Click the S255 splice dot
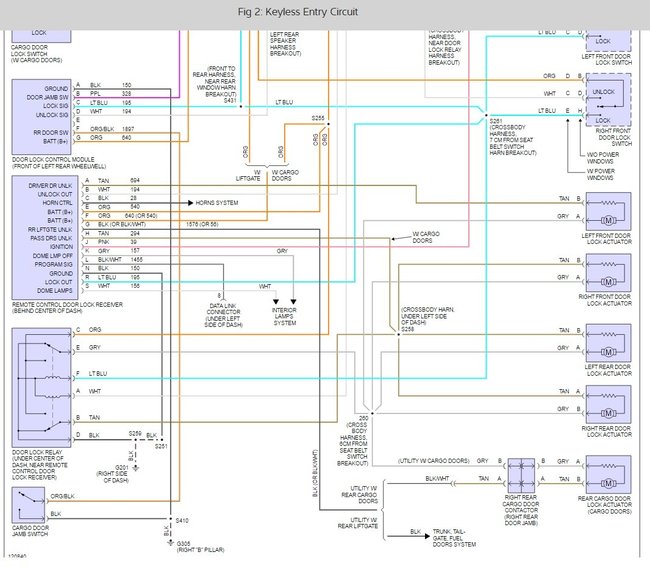Image resolution: width=650 pixels, height=566 pixels. [328, 124]
